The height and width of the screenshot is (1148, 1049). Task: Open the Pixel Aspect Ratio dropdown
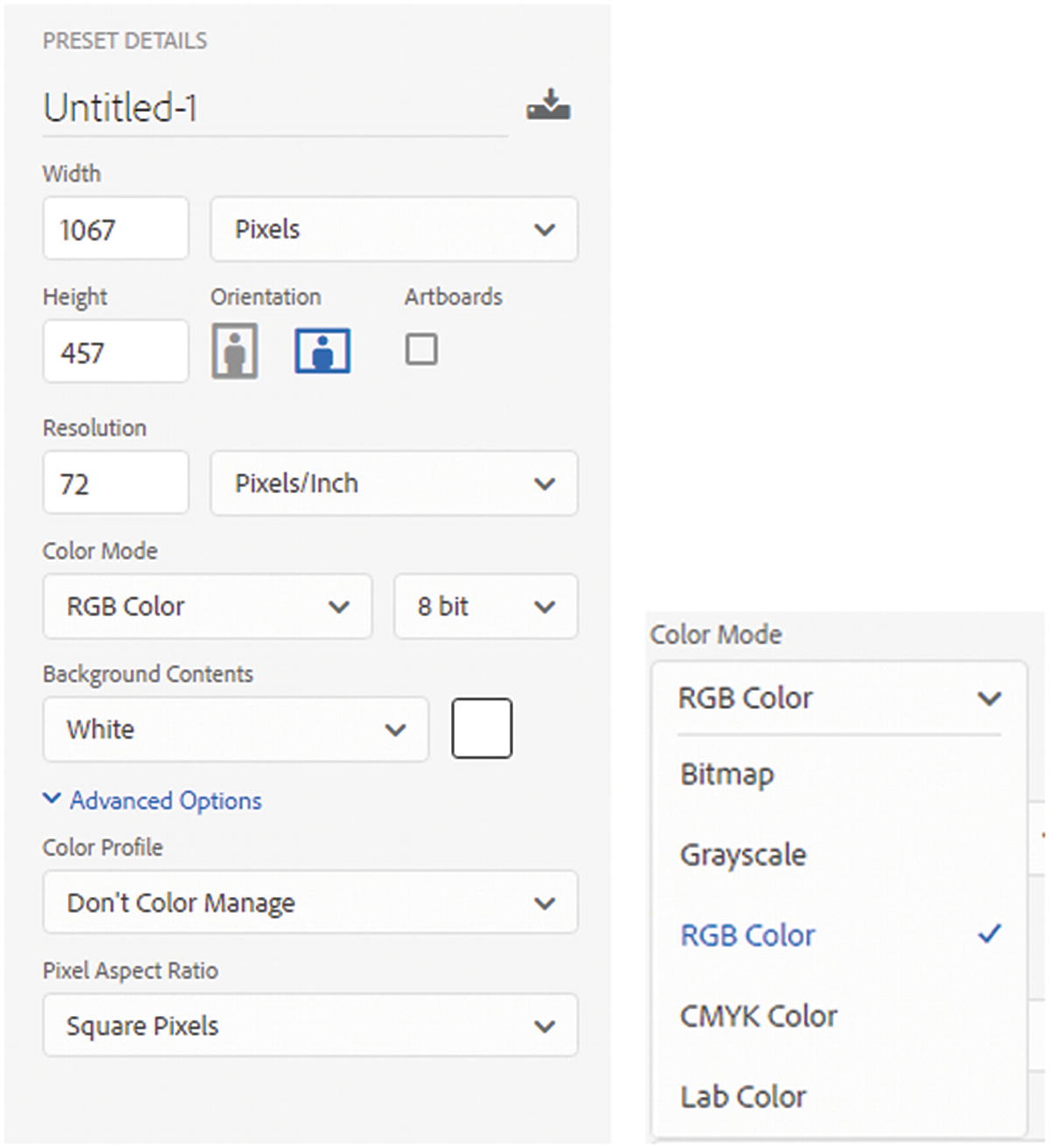[310, 1026]
